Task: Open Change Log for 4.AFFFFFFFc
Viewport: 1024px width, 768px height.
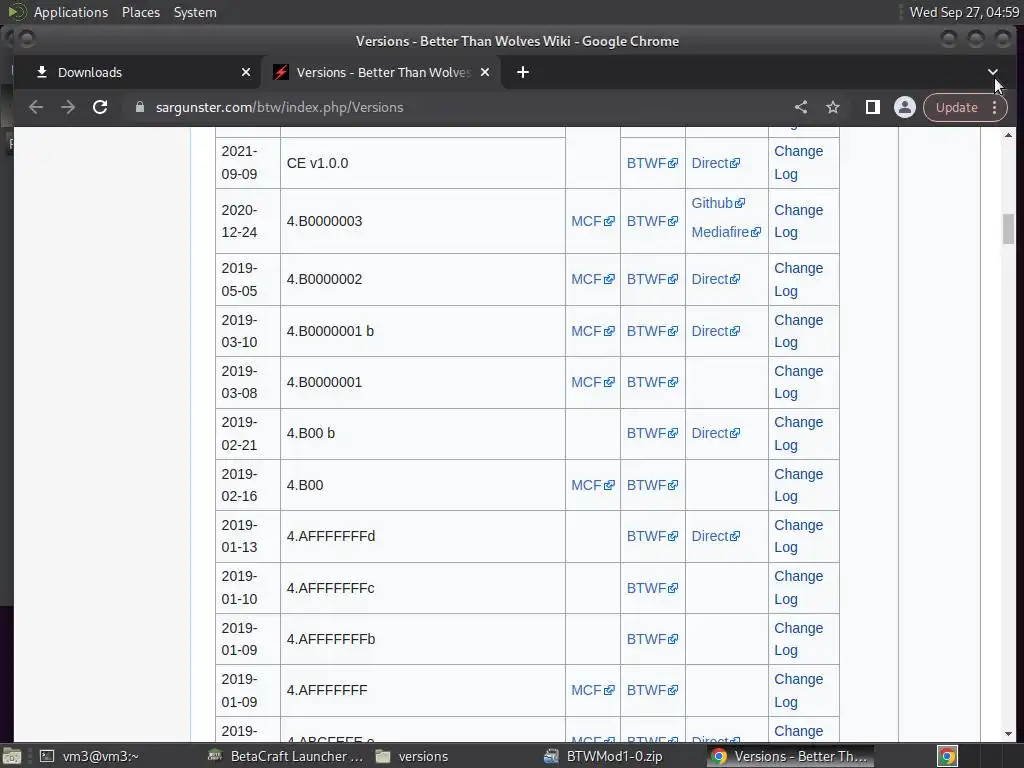Action: click(798, 588)
